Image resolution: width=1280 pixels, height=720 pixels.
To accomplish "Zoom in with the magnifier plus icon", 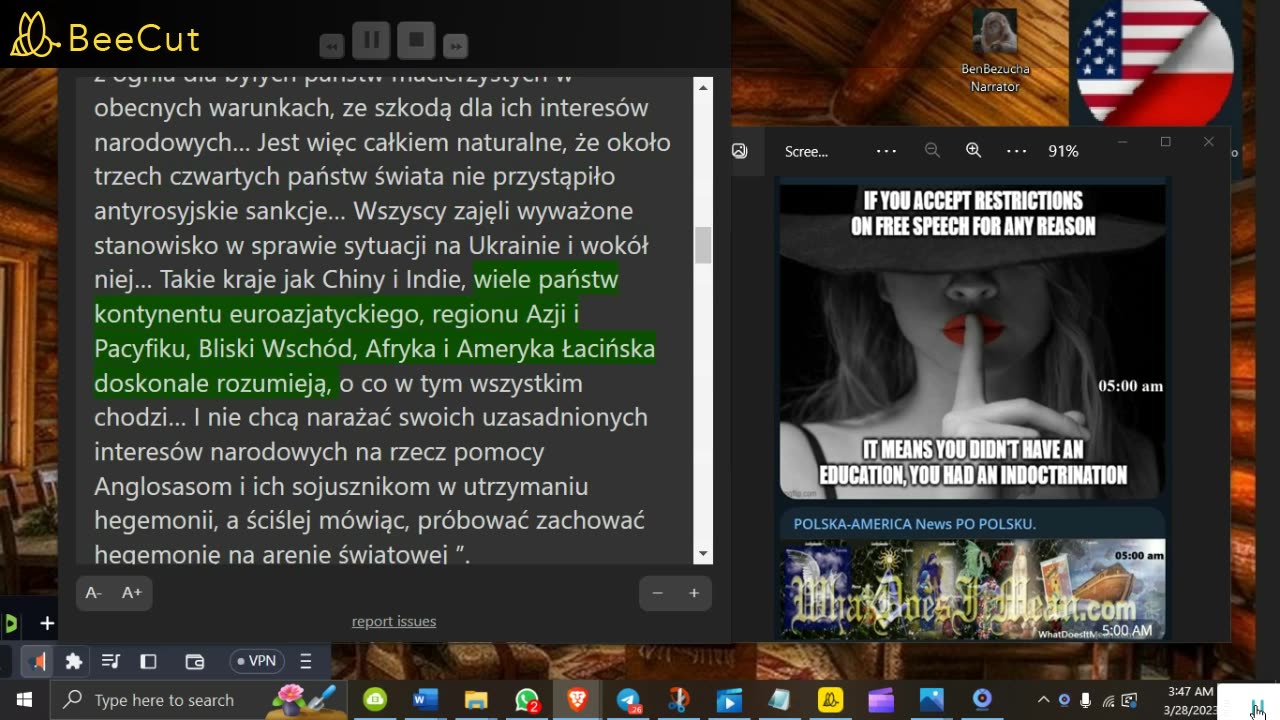I will pyautogui.click(x=973, y=151).
